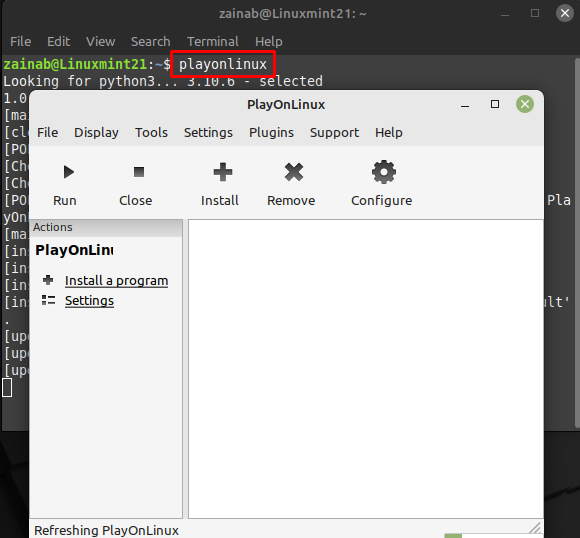The image size is (580, 538).
Task: Click list icon beside Settings link
Action: [x=48, y=300]
